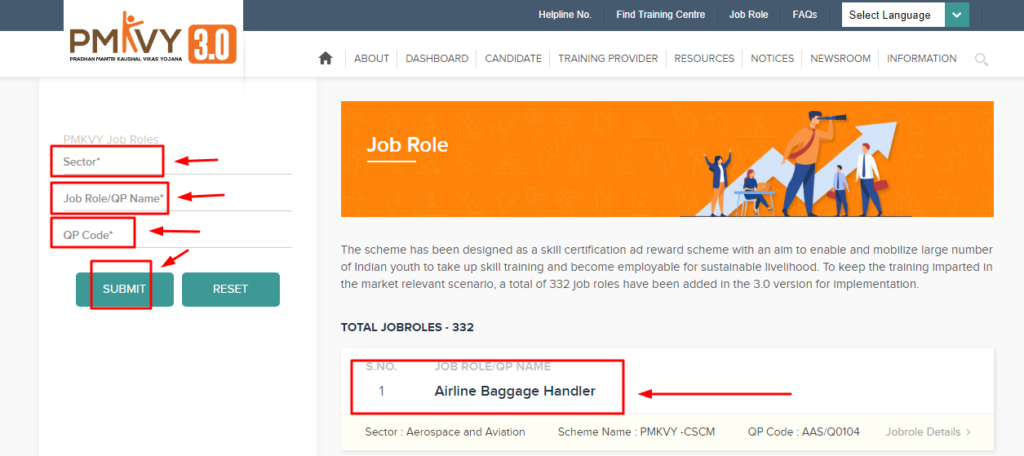Open the ABOUT menu
This screenshot has width=1024, height=456.
[x=372, y=59]
